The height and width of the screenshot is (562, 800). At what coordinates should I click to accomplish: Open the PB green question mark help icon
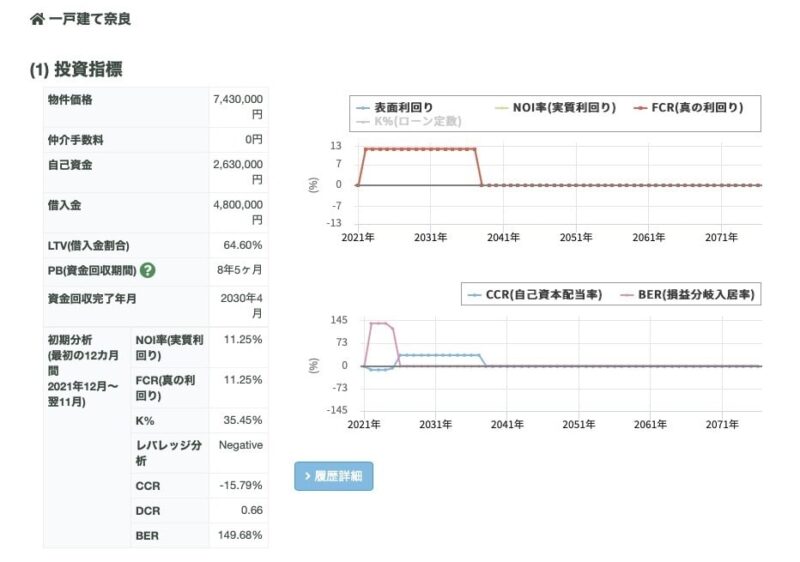147,270
